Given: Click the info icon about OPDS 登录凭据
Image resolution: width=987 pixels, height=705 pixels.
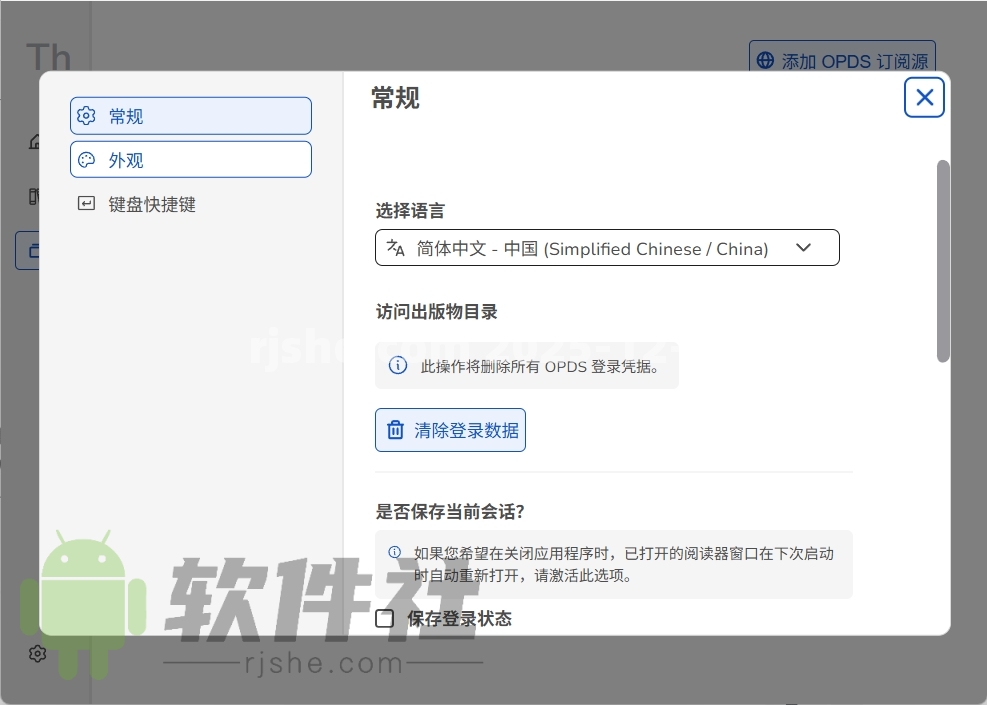Looking at the screenshot, I should (397, 366).
